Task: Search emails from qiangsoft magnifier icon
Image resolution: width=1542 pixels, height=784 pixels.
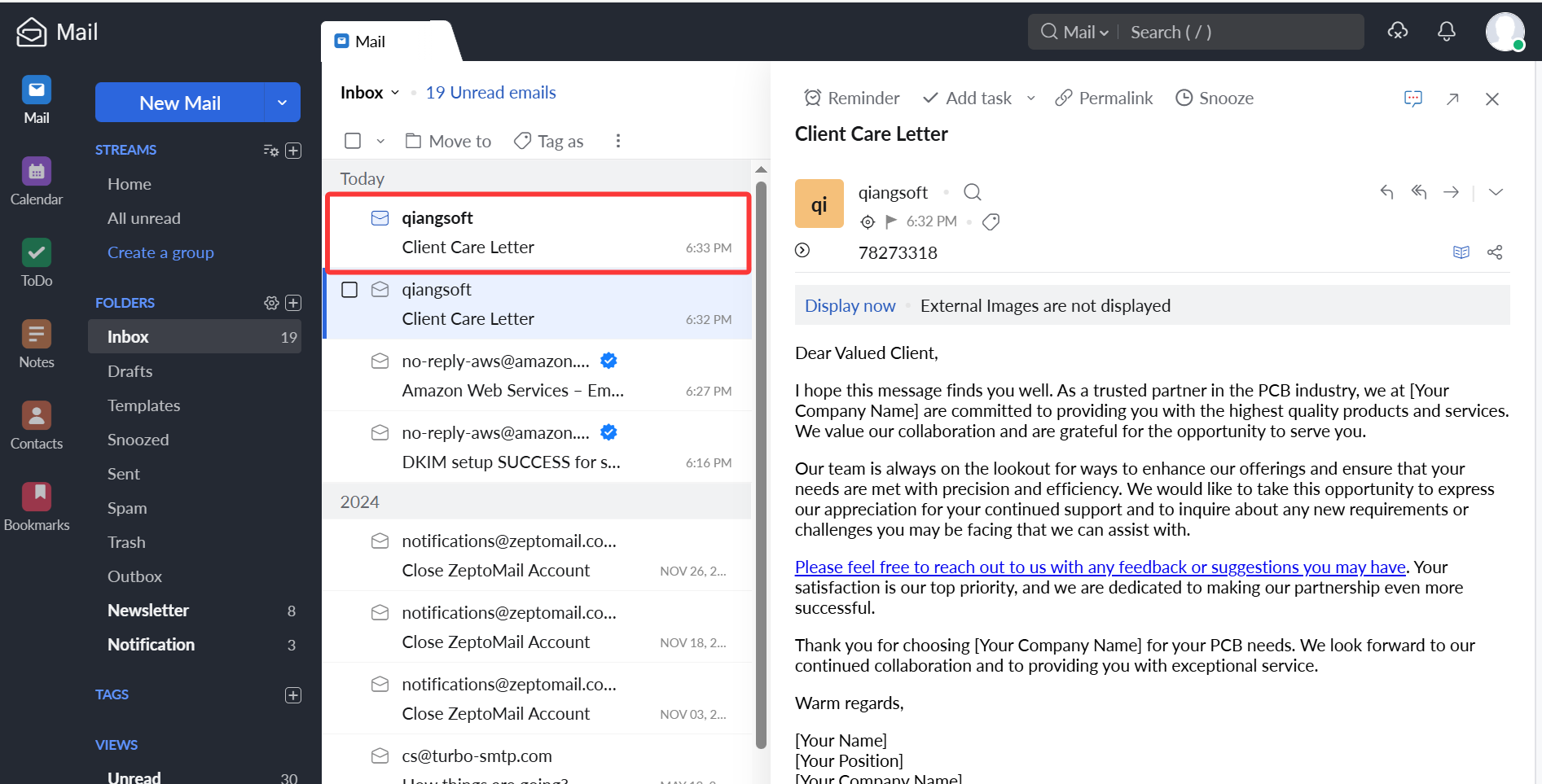Action: [973, 192]
